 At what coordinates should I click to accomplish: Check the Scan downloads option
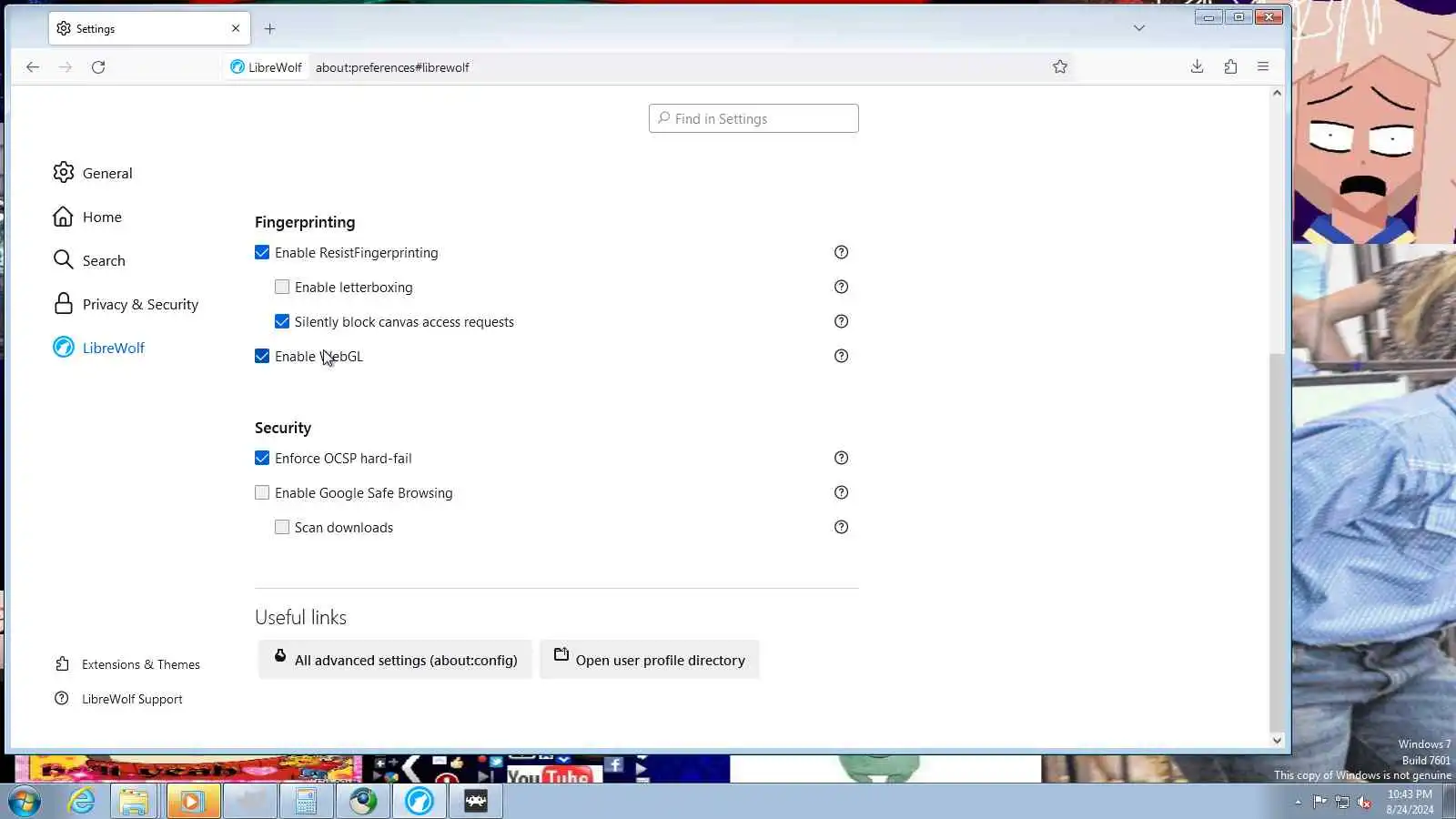tap(282, 527)
